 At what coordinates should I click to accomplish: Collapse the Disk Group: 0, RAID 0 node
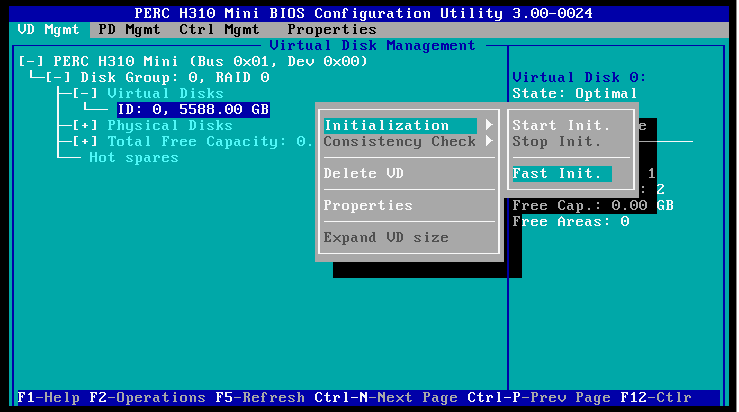tap(59, 78)
